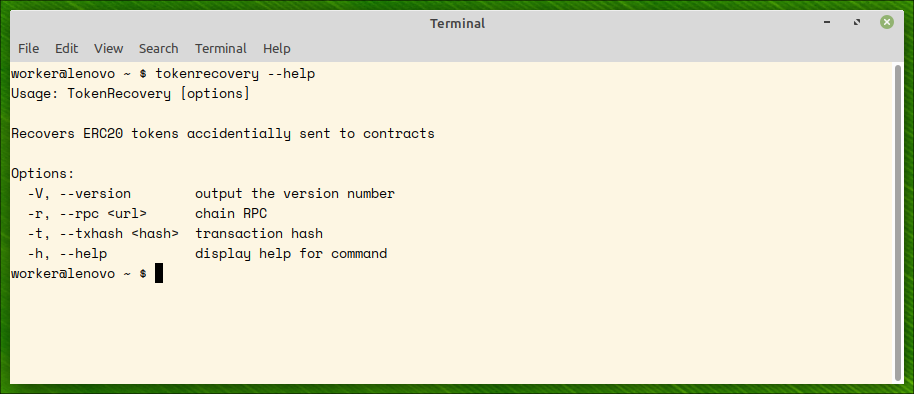Screen dimensions: 914x394
Task: Click the vertical scrollbar of the terminal
Action: click(x=898, y=221)
